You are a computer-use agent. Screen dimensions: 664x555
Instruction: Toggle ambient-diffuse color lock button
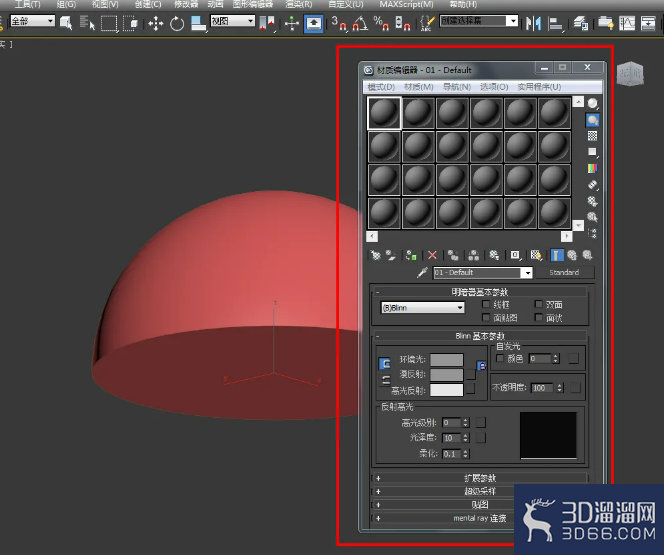pyautogui.click(x=385, y=363)
